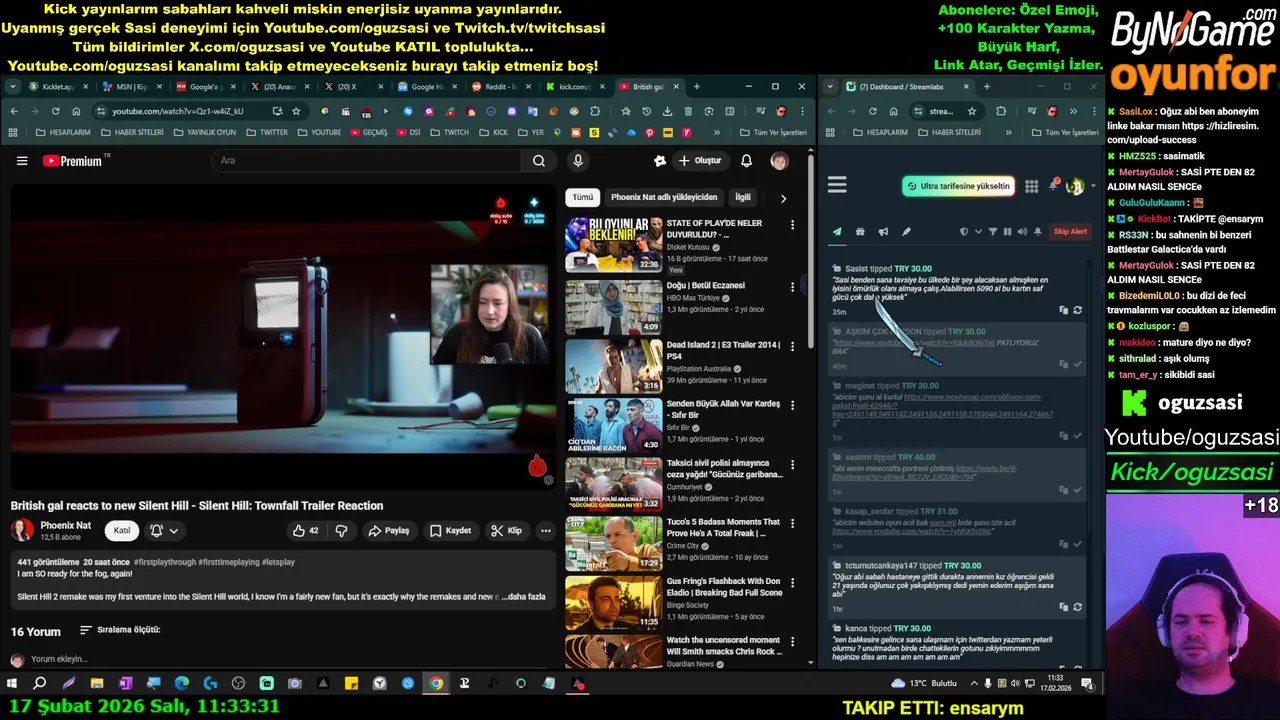Select the İlgili filter chip
The width and height of the screenshot is (1280, 720).
(743, 198)
